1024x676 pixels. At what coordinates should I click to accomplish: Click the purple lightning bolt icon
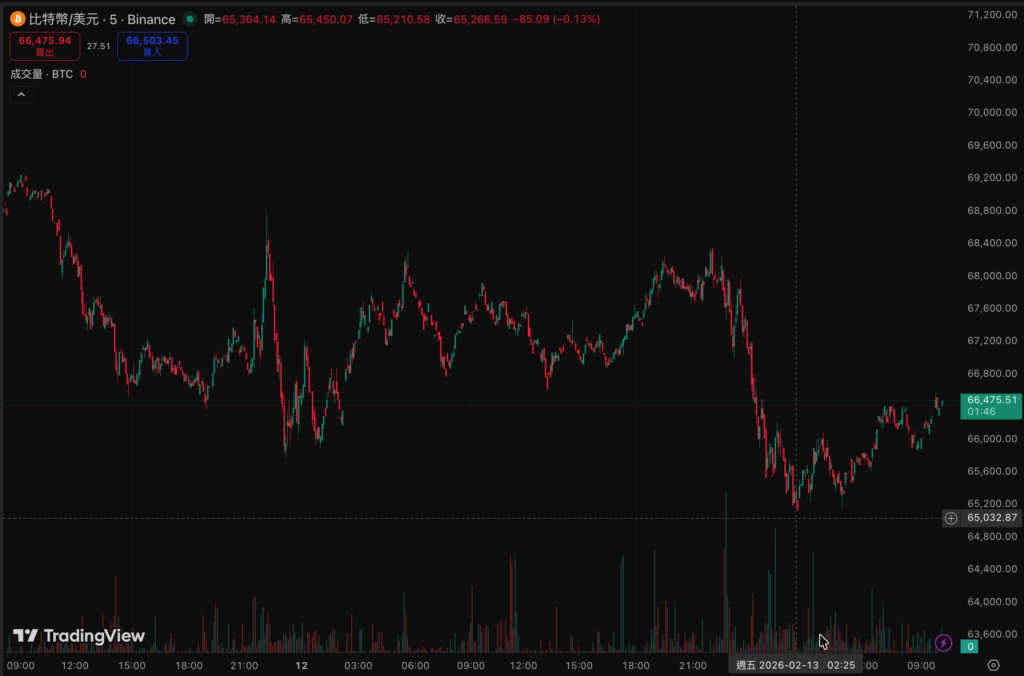[943, 643]
